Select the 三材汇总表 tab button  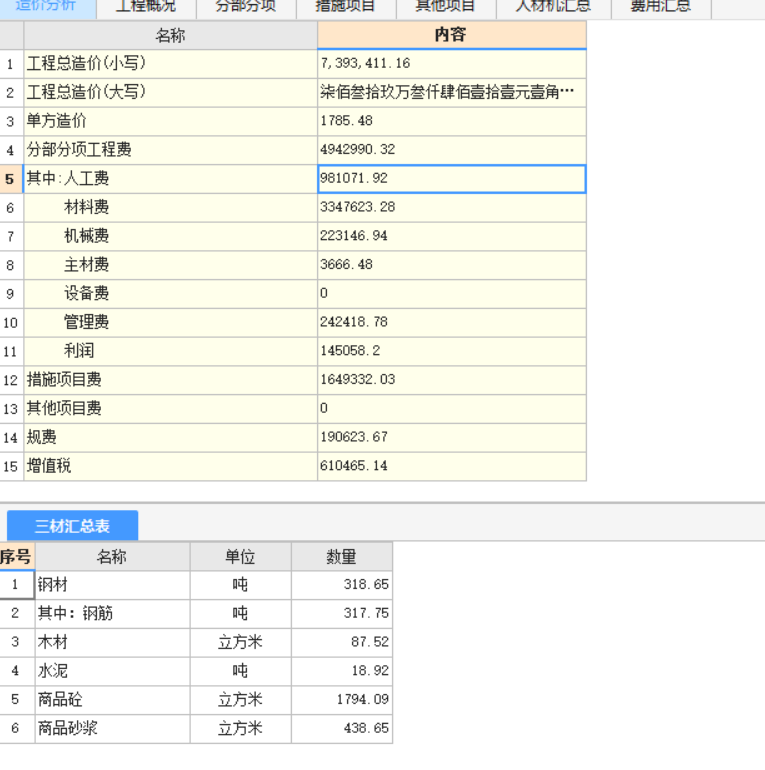click(x=72, y=525)
